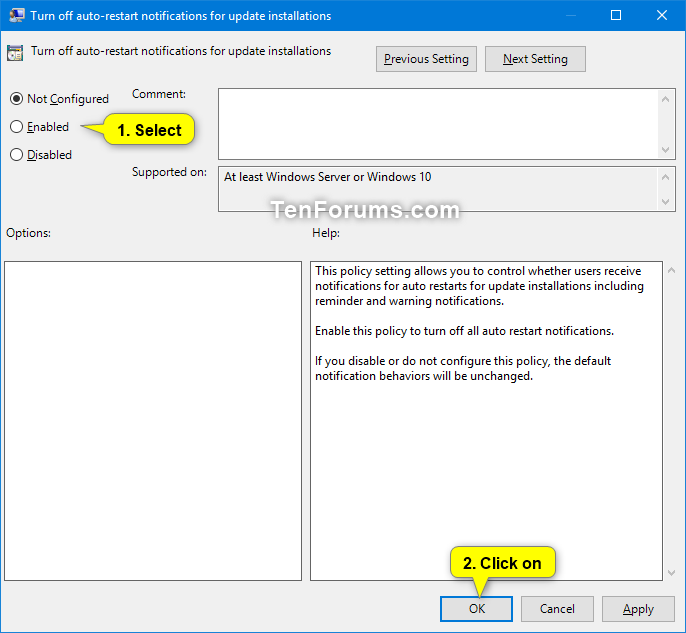
Task: Click the Cancel button
Action: tap(557, 609)
